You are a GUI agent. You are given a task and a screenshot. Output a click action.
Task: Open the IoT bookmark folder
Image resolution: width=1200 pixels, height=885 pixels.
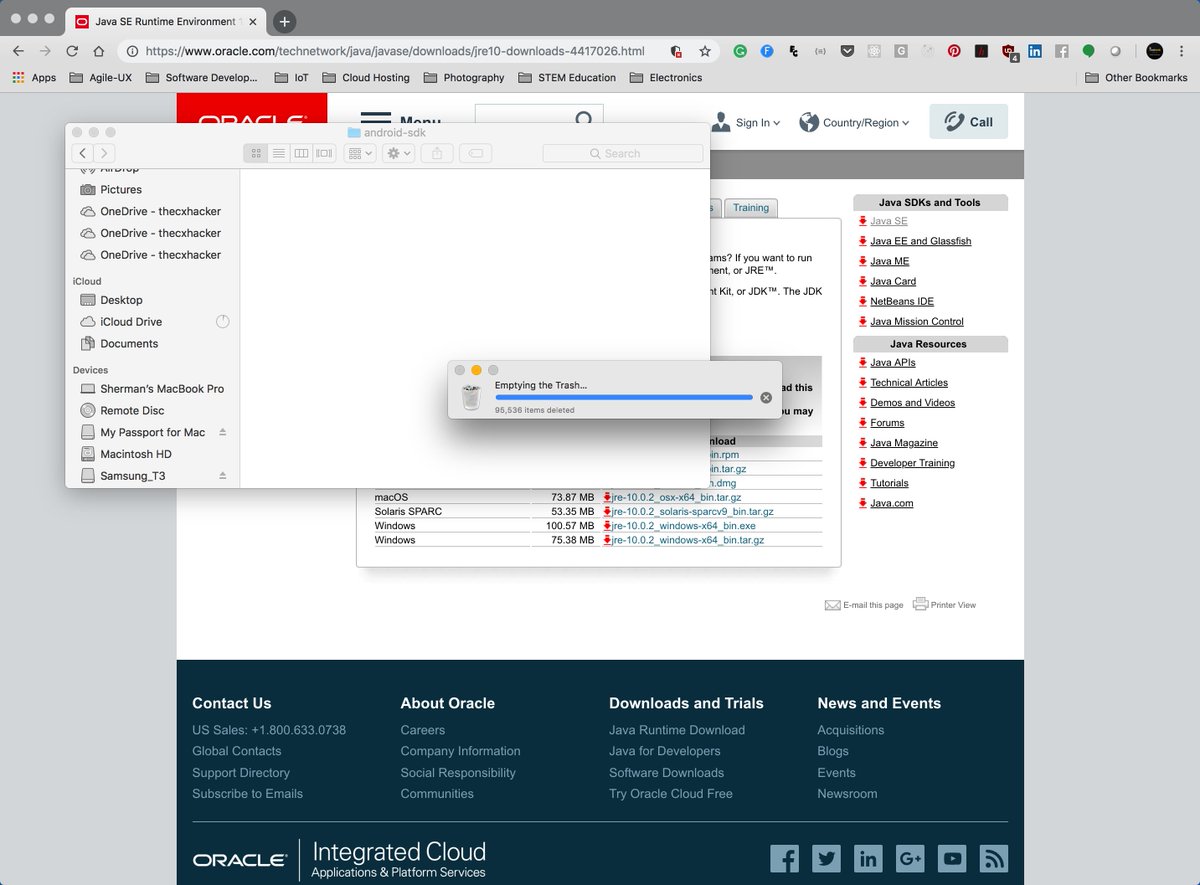click(290, 77)
